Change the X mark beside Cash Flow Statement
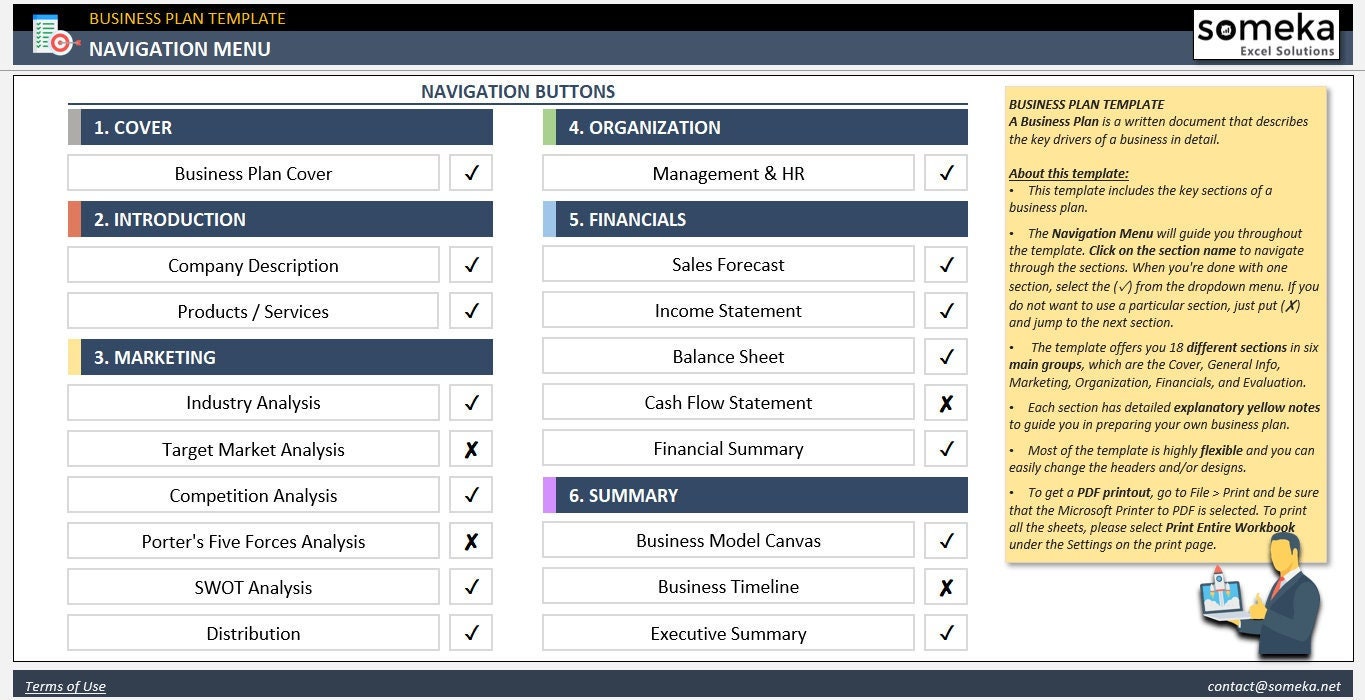 click(x=944, y=402)
